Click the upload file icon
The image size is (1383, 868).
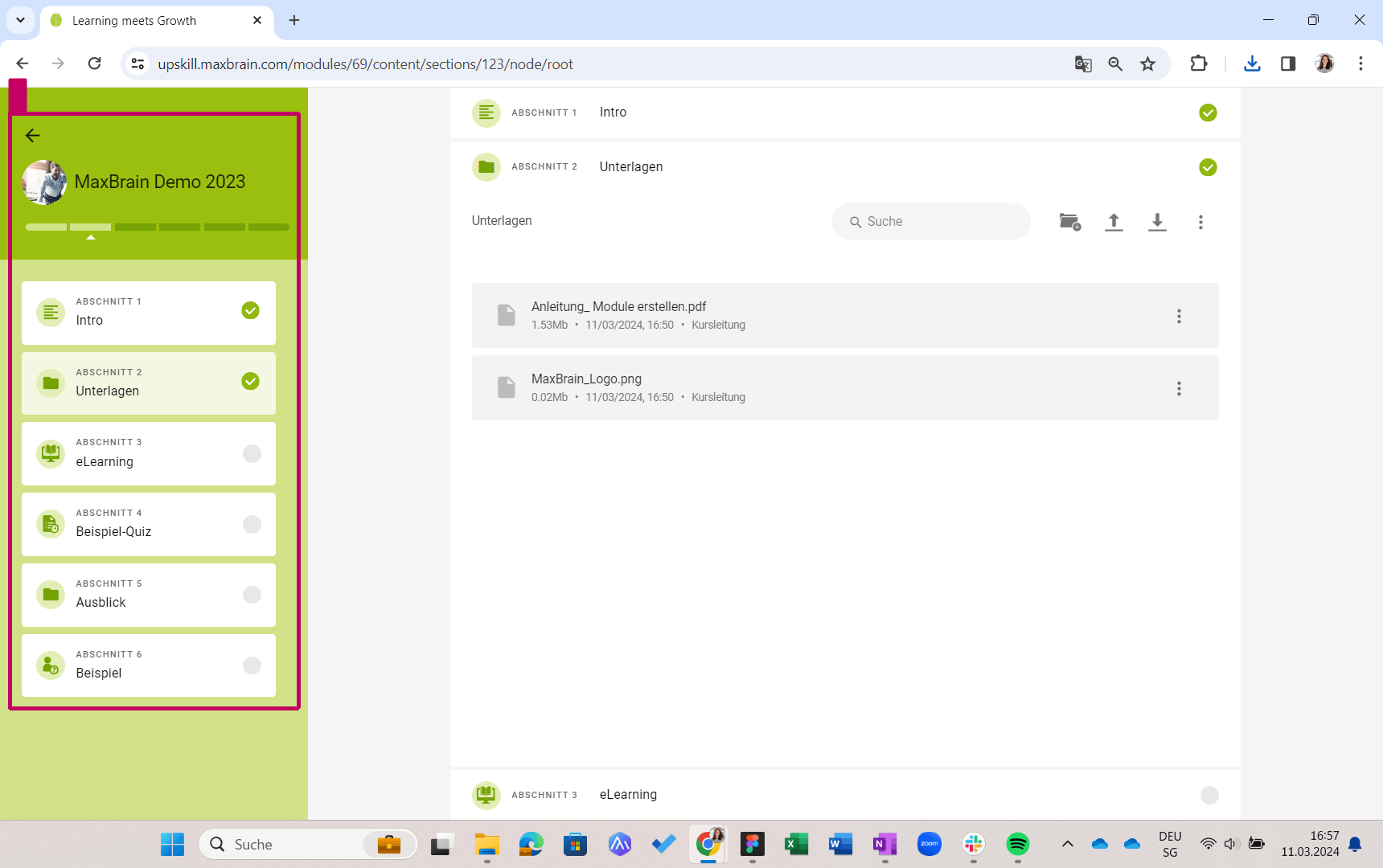pyautogui.click(x=1114, y=222)
